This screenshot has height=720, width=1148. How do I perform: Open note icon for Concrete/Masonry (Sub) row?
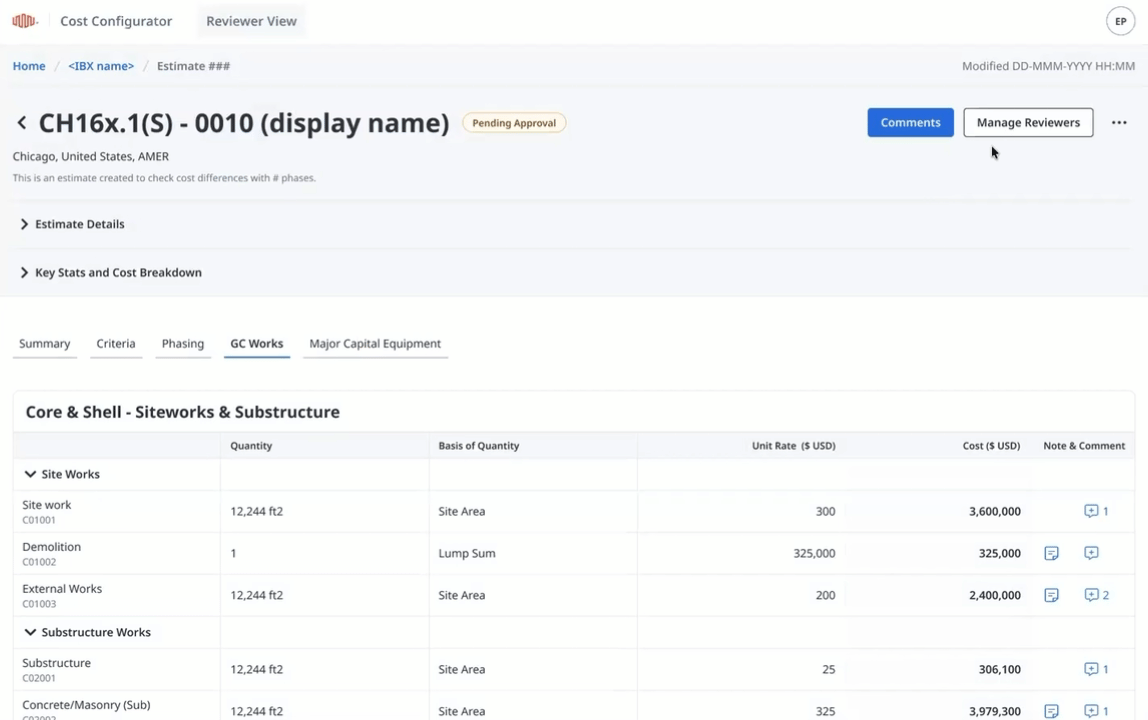tap(1051, 710)
